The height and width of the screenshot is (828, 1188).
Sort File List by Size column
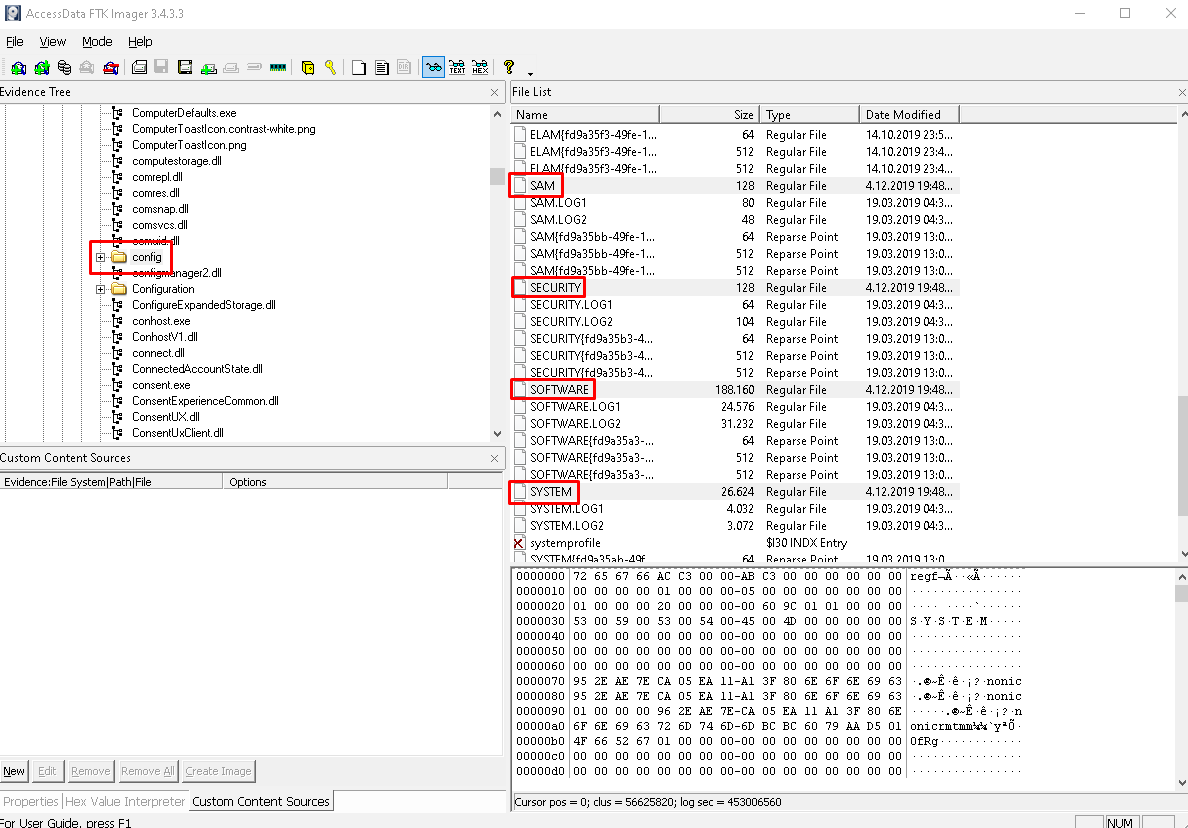click(x=709, y=114)
